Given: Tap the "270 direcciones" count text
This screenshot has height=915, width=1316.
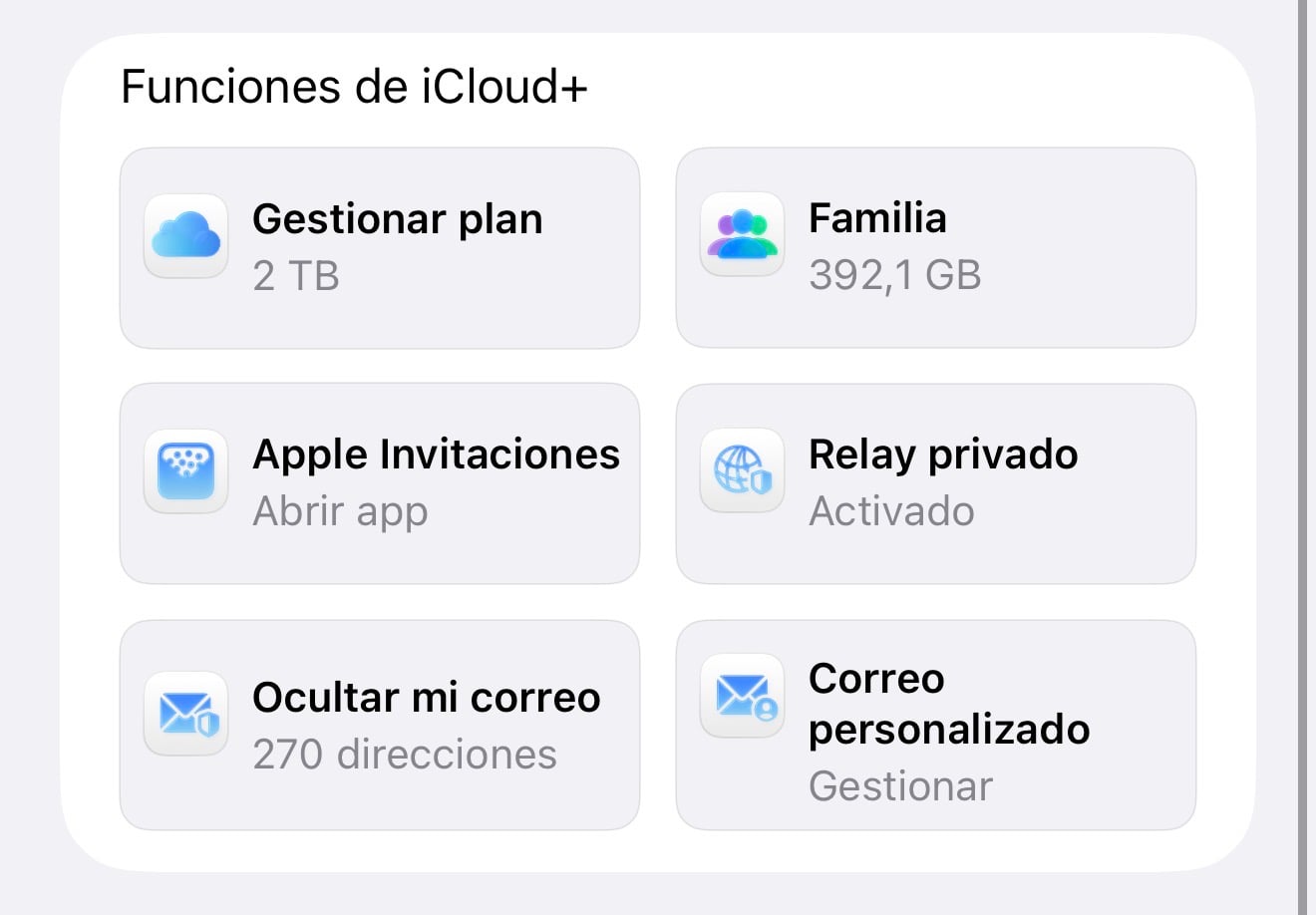Looking at the screenshot, I should [x=405, y=755].
